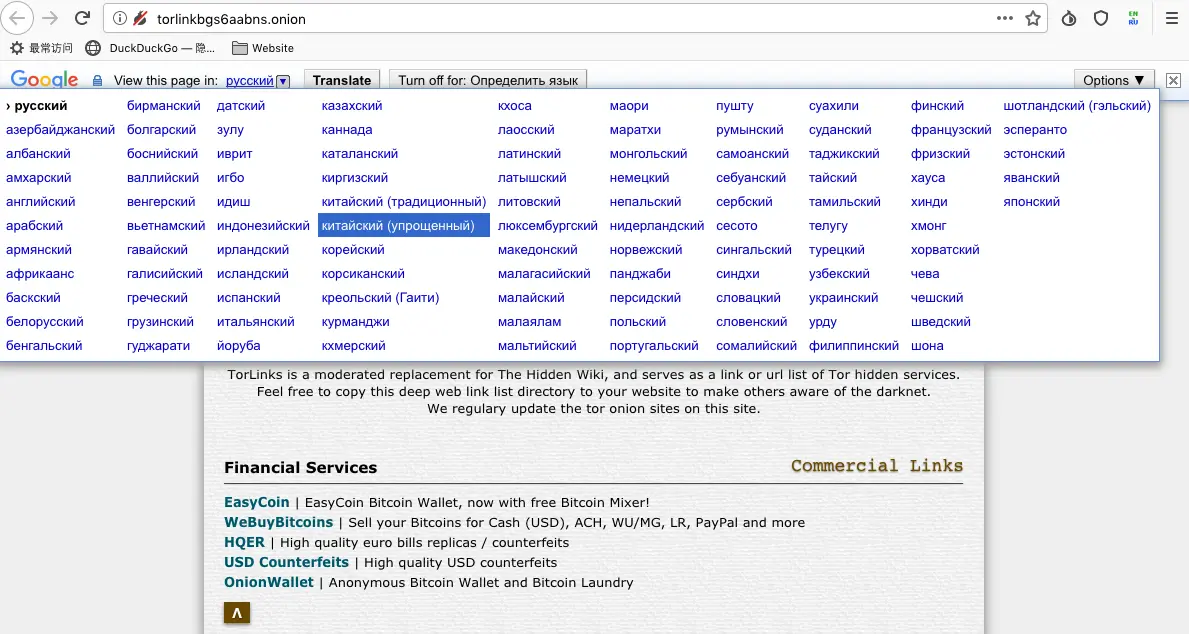Select гуджарати language
This screenshot has height=634, width=1189.
pyautogui.click(x=158, y=345)
